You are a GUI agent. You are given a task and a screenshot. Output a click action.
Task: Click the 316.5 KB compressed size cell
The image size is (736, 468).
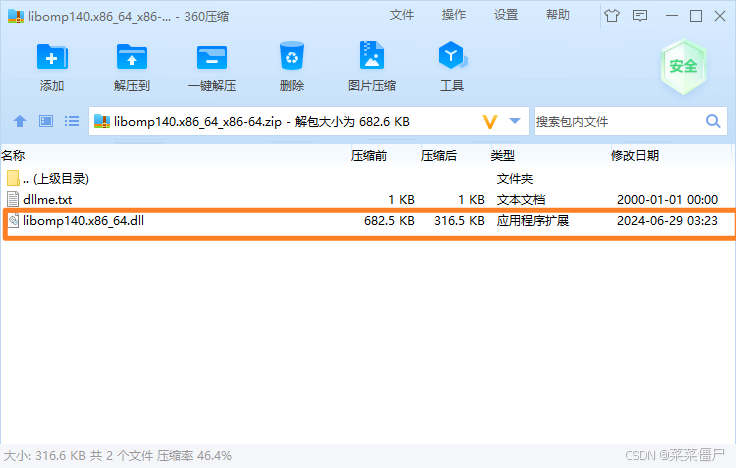(459, 221)
